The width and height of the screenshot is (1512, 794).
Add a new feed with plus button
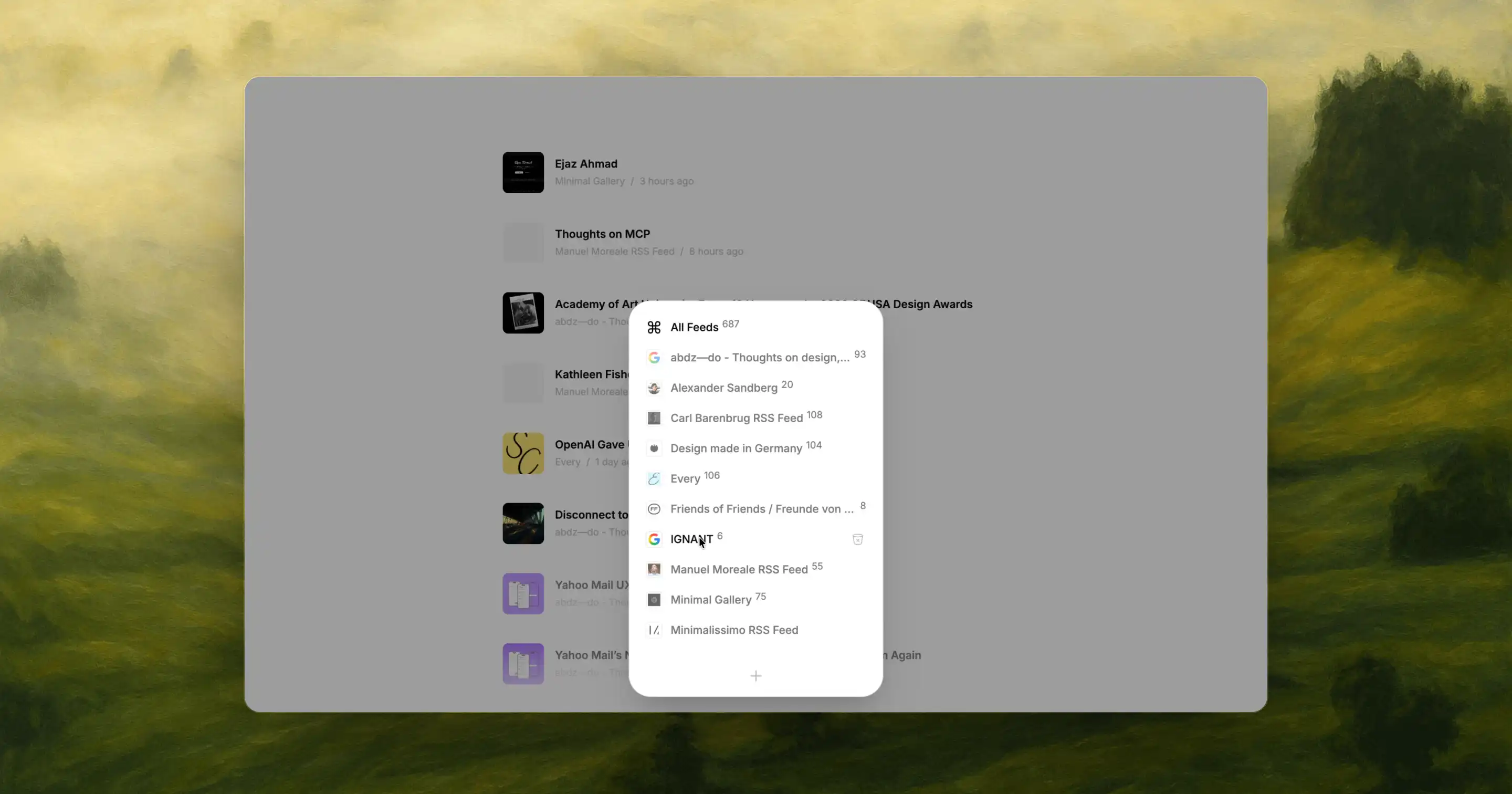coord(756,676)
